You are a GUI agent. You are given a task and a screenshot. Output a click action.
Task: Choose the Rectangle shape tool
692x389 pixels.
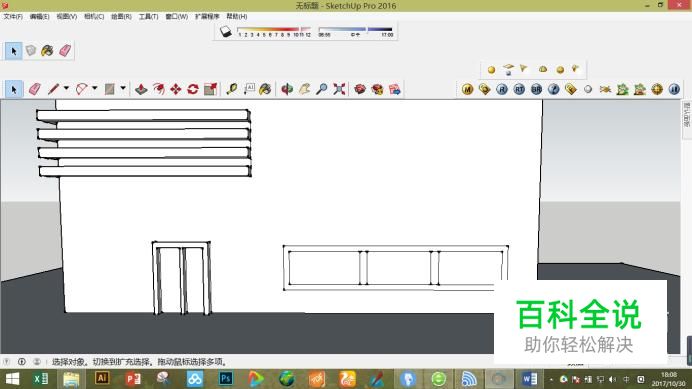tap(110, 89)
